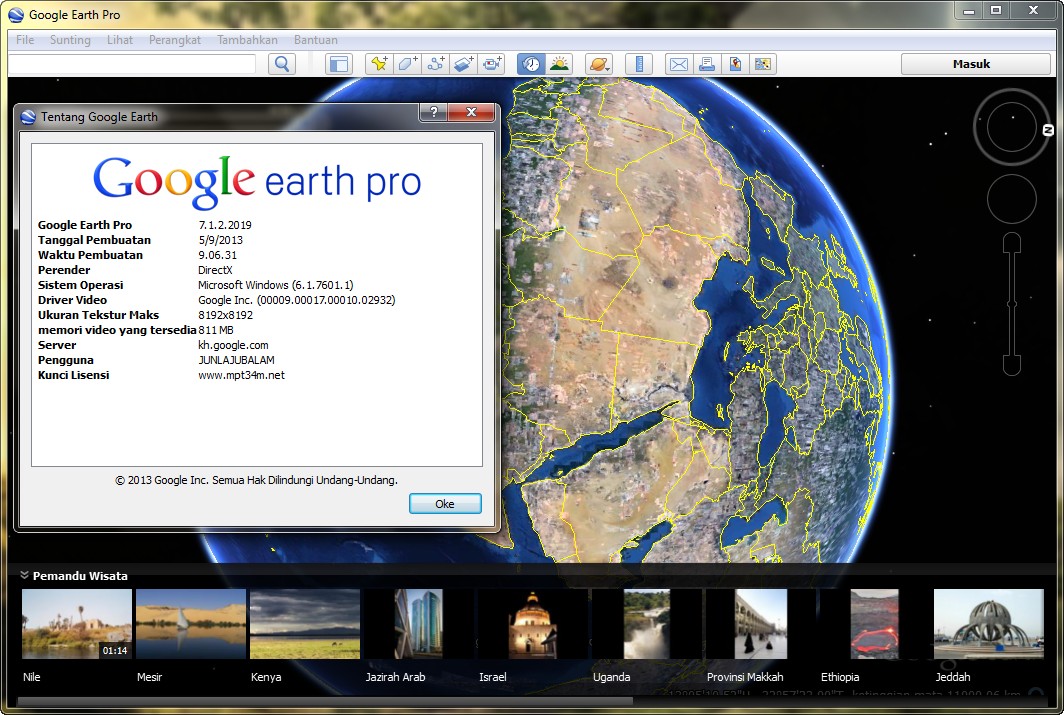
Task: Click the email envelope icon
Action: click(x=679, y=64)
